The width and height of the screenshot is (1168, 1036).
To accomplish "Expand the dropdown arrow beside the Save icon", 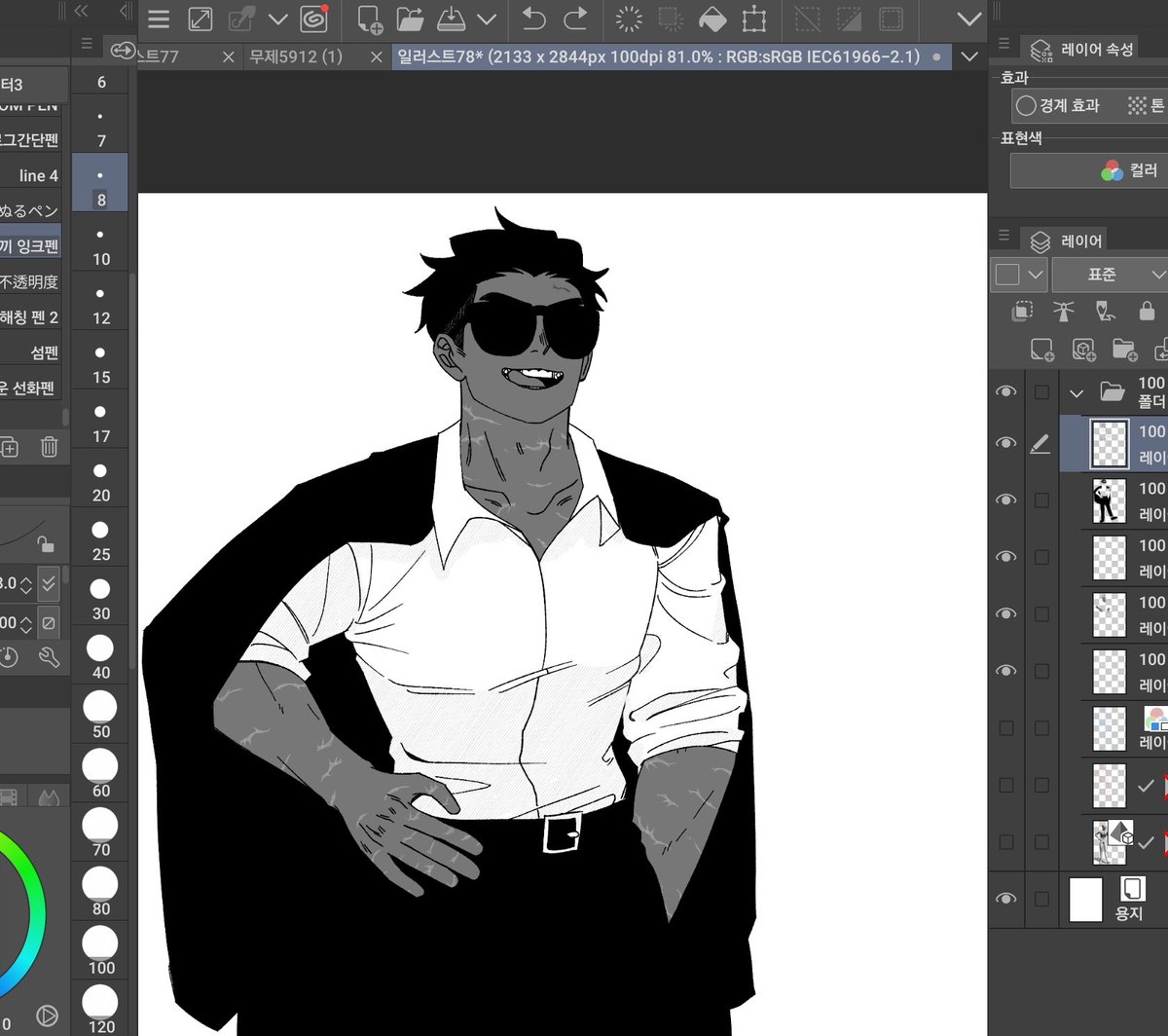I will point(487,18).
